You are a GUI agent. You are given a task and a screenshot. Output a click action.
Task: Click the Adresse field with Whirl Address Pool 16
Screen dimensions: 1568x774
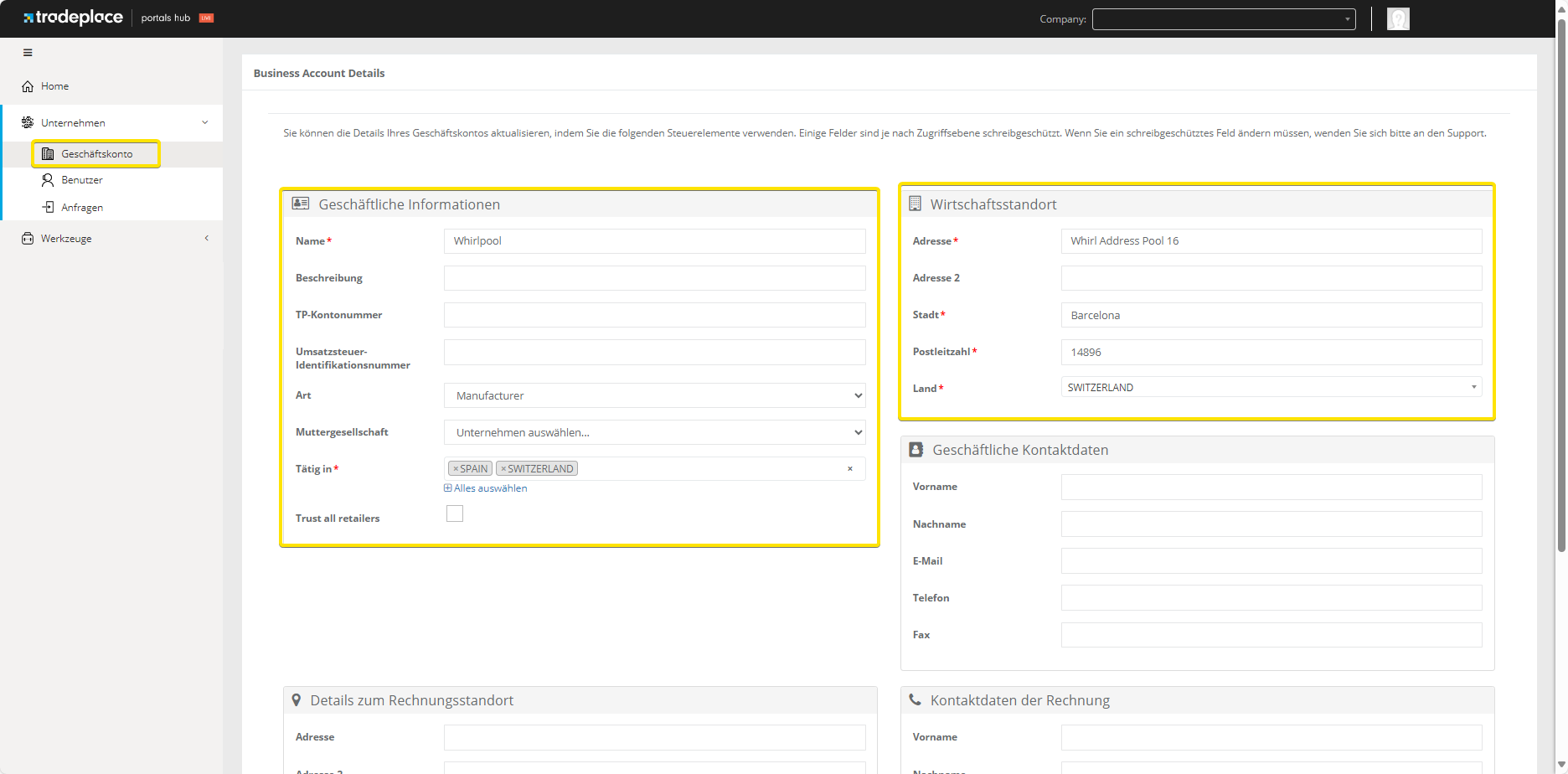tap(1271, 241)
